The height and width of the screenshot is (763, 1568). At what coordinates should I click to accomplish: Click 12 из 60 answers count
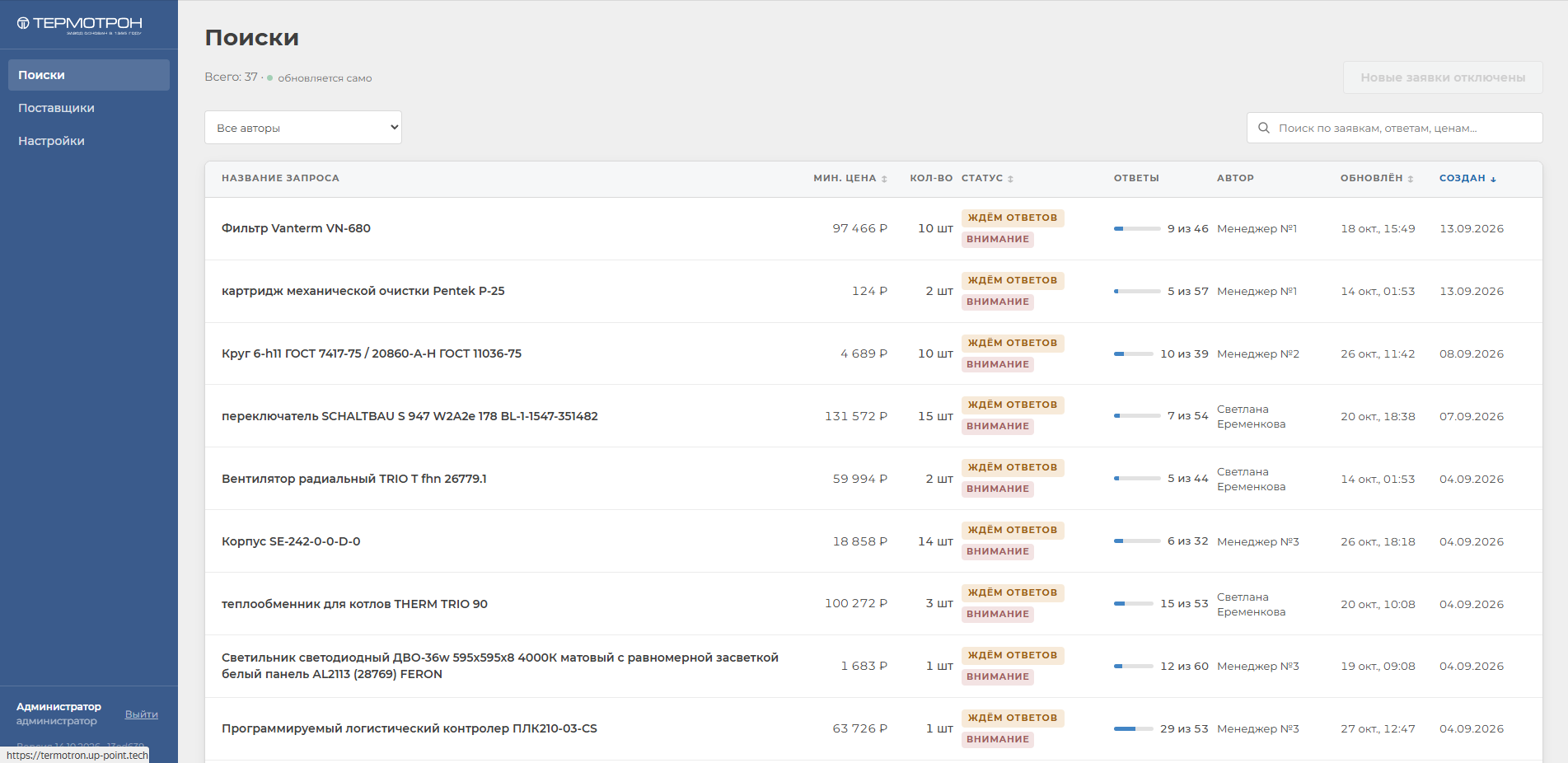[x=1184, y=666]
